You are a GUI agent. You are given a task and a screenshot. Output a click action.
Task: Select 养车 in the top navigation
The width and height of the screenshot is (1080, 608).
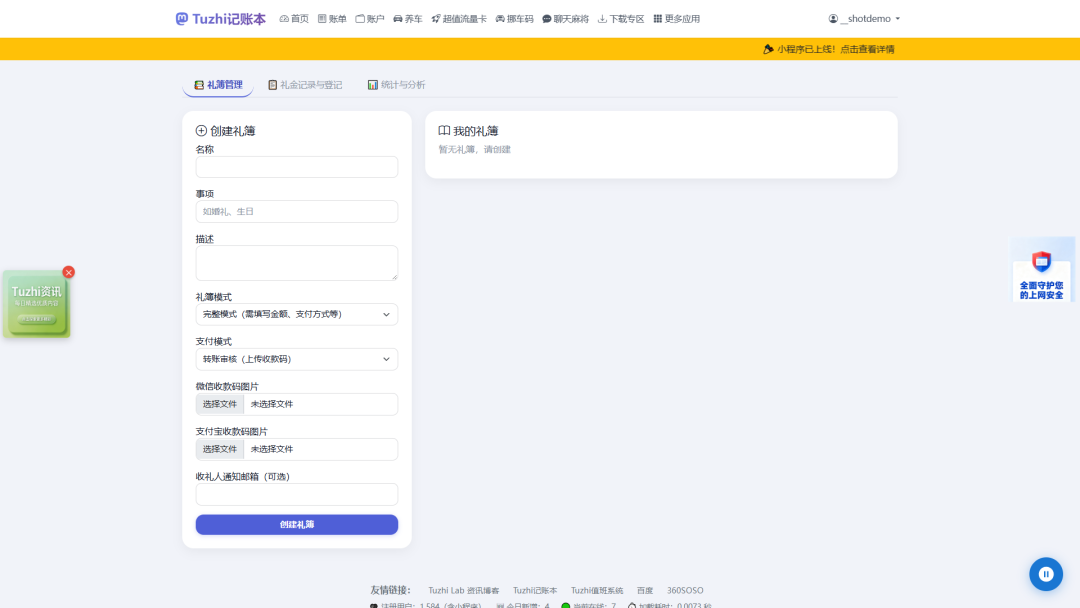408,19
